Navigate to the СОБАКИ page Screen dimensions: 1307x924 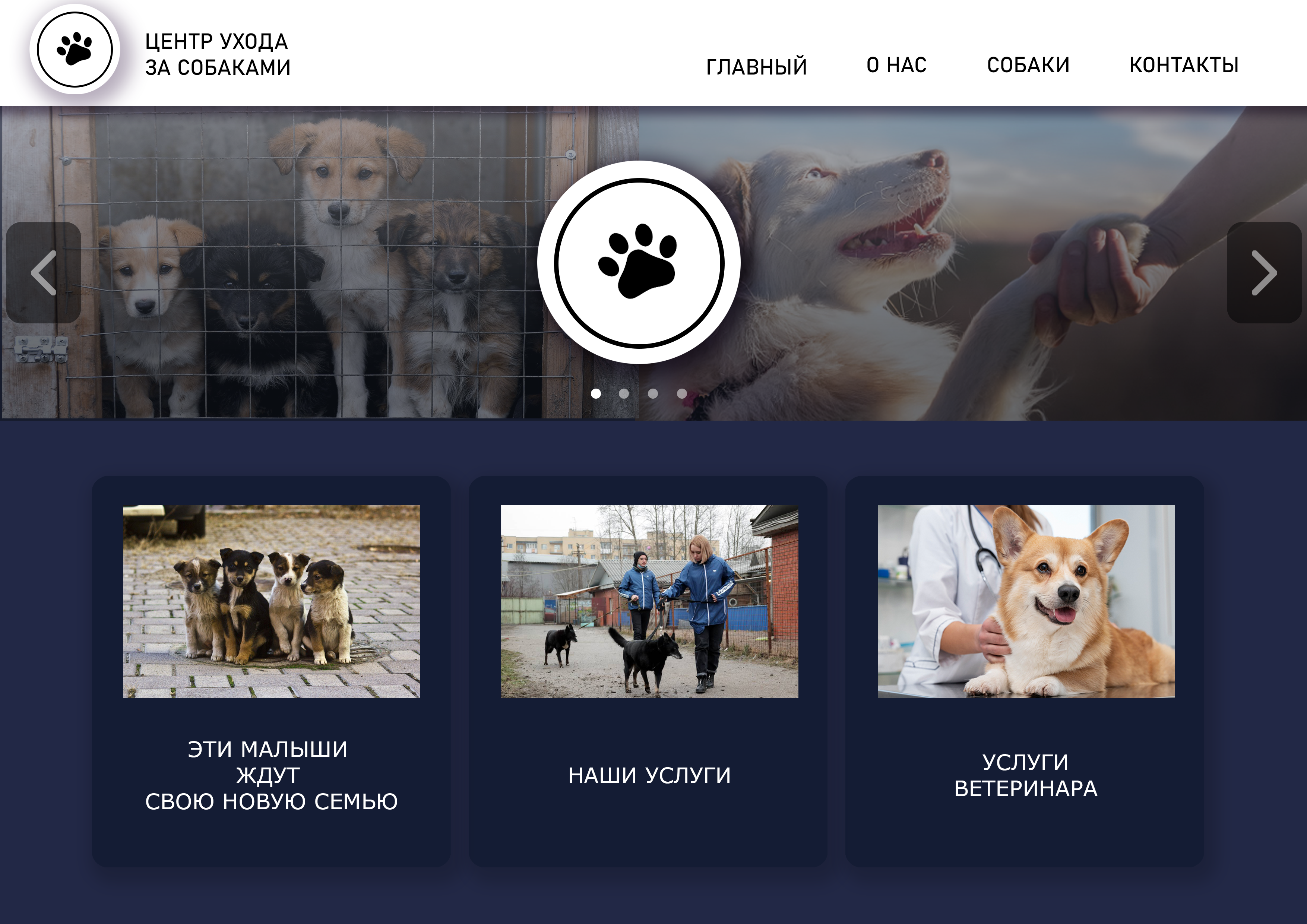tap(1028, 65)
